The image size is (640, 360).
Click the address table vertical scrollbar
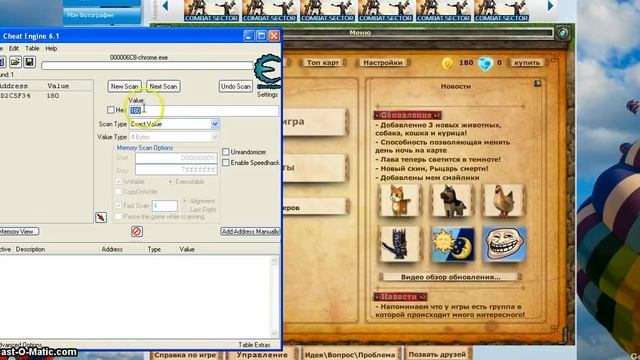275,297
